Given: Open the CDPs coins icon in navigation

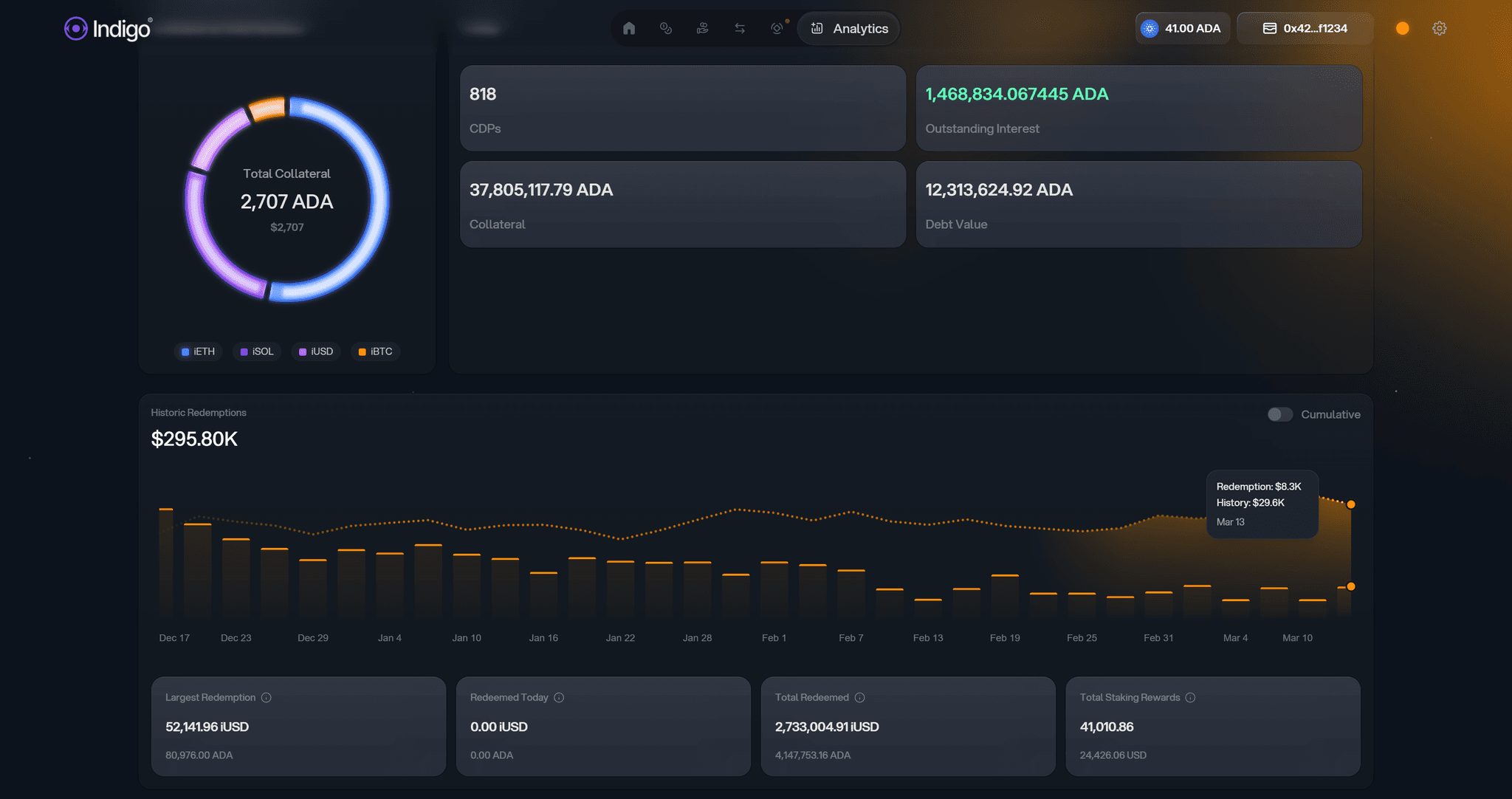Looking at the screenshot, I should (x=666, y=28).
